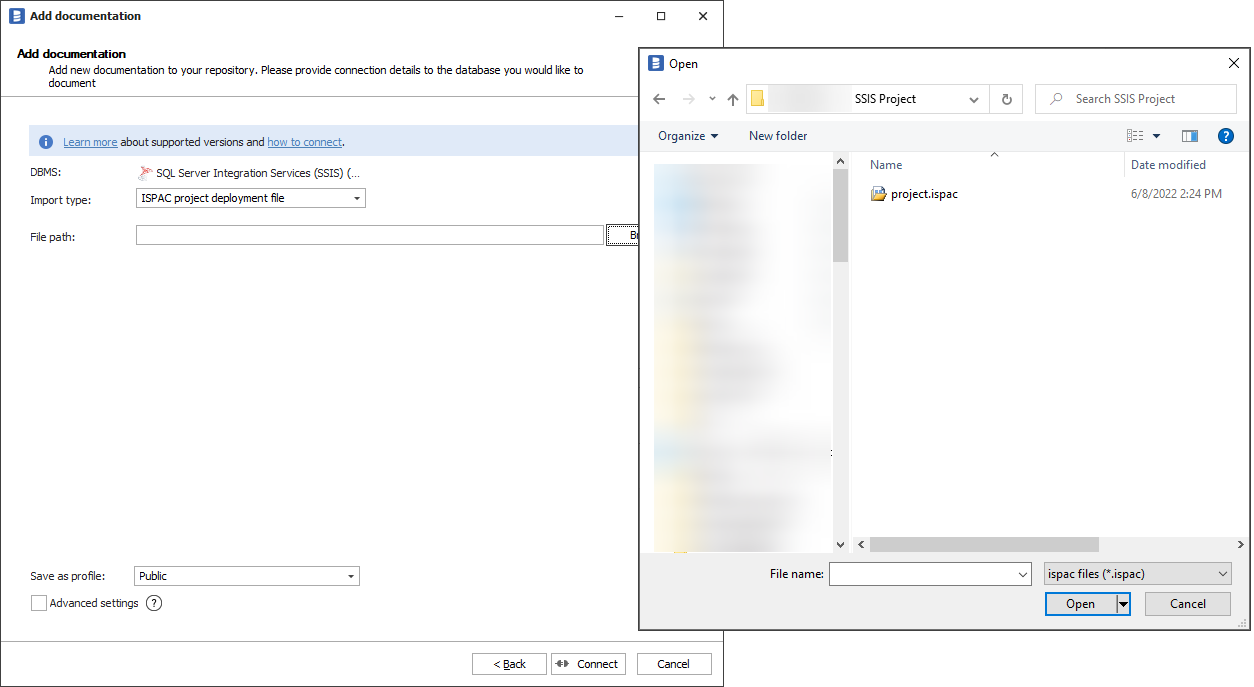Click New folder in the toolbar

tap(778, 135)
